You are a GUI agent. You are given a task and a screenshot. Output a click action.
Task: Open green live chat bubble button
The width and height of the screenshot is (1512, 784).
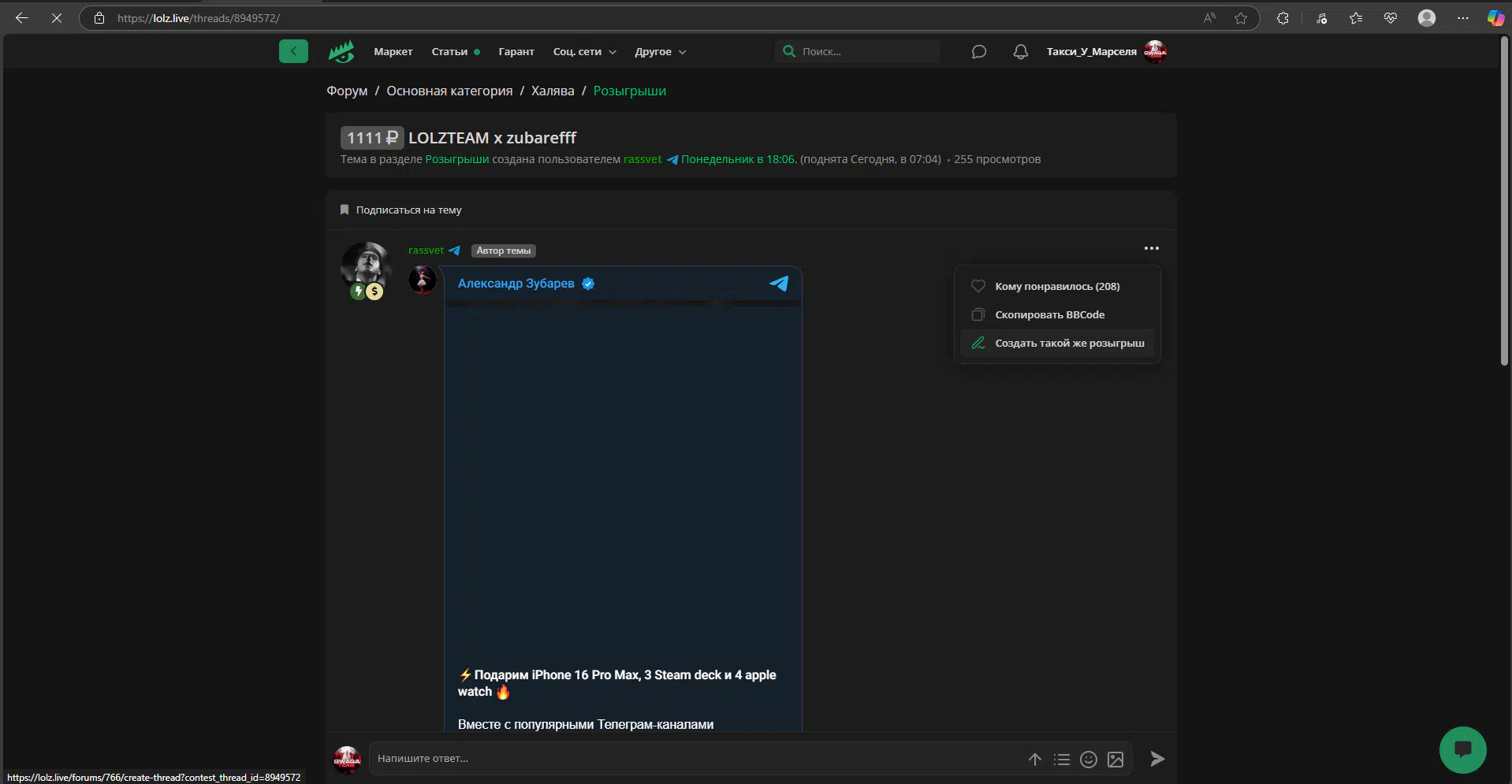click(x=1463, y=749)
